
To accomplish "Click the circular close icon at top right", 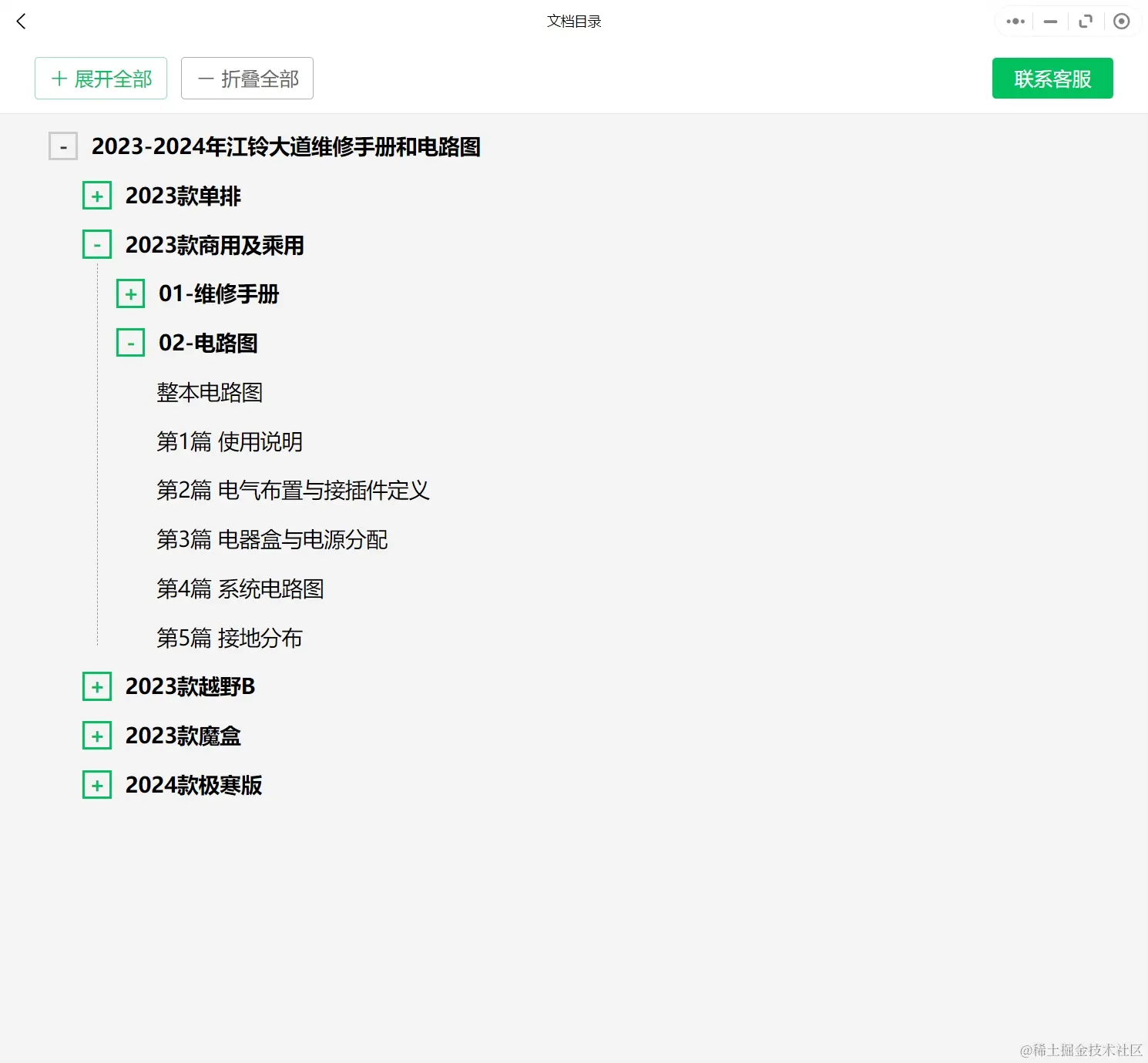I will (x=1122, y=21).
